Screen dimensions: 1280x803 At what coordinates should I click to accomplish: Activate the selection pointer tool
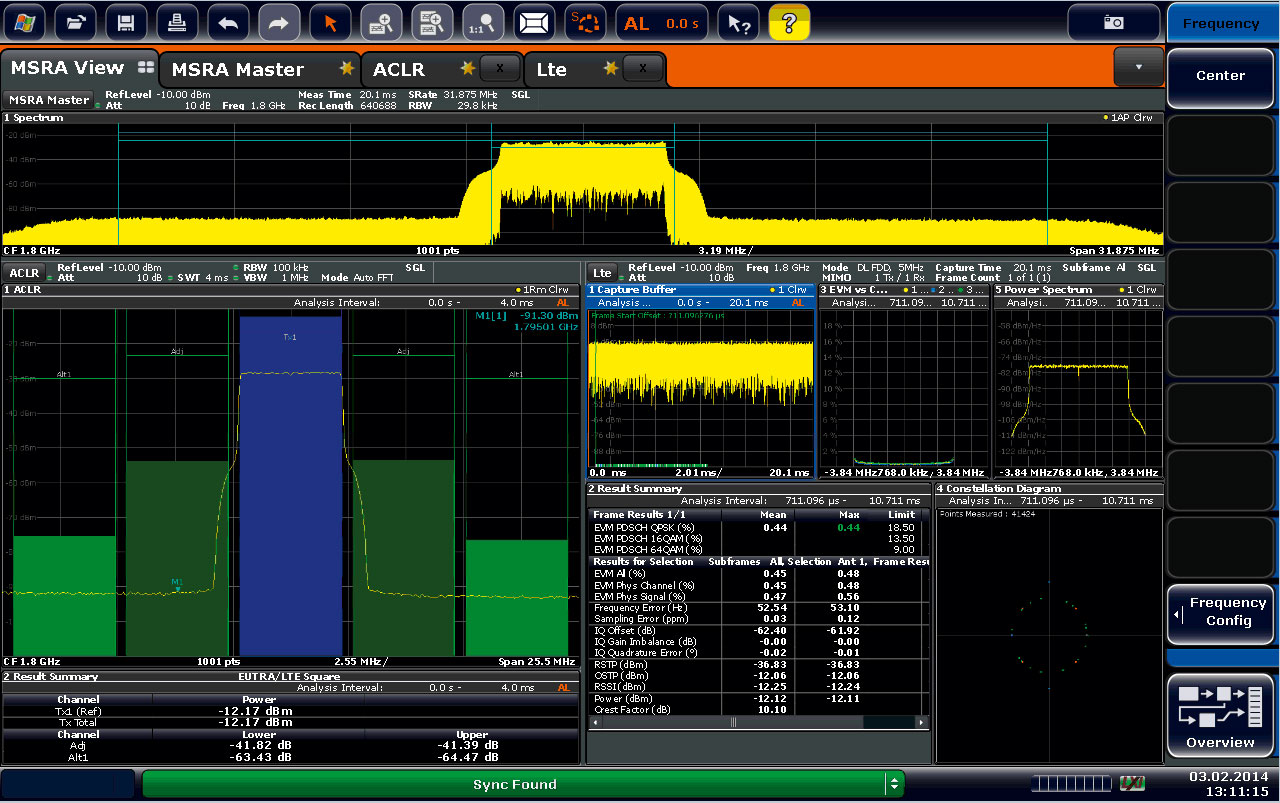point(330,22)
